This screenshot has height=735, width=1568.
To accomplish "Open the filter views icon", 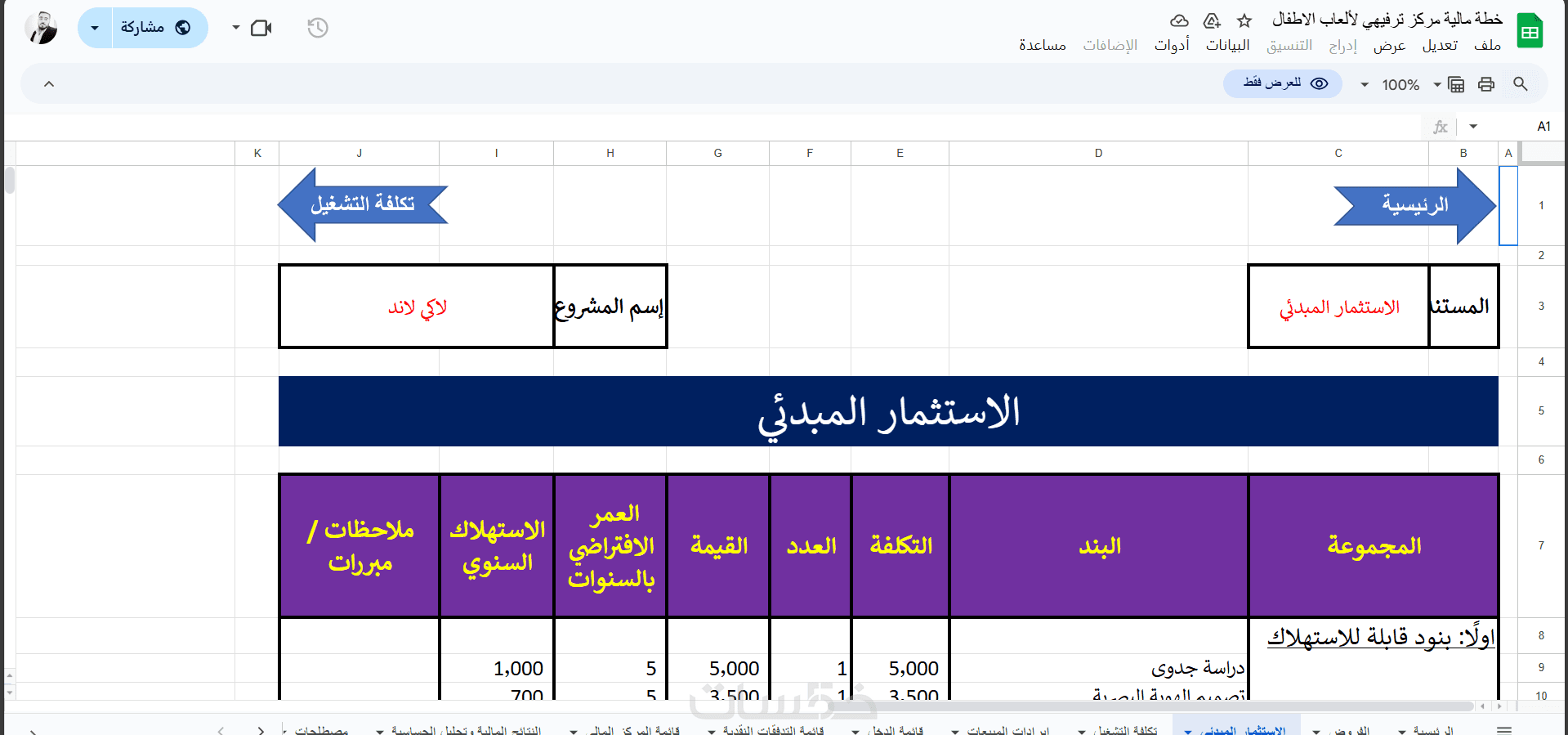I will [1456, 83].
